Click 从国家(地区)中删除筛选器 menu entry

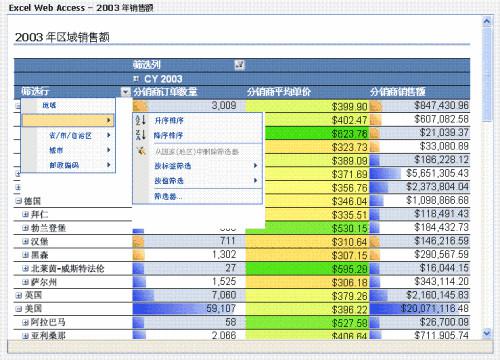197,151
